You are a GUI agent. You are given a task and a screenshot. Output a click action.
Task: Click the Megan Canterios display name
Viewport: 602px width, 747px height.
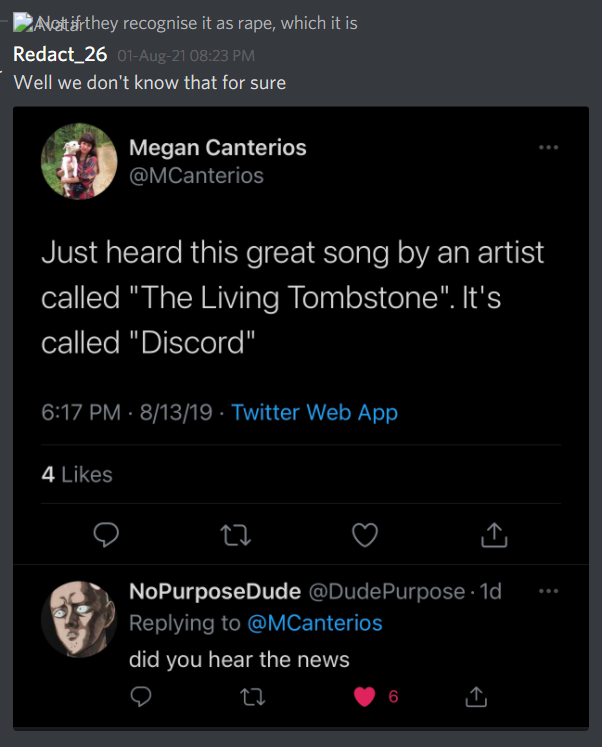(x=218, y=147)
